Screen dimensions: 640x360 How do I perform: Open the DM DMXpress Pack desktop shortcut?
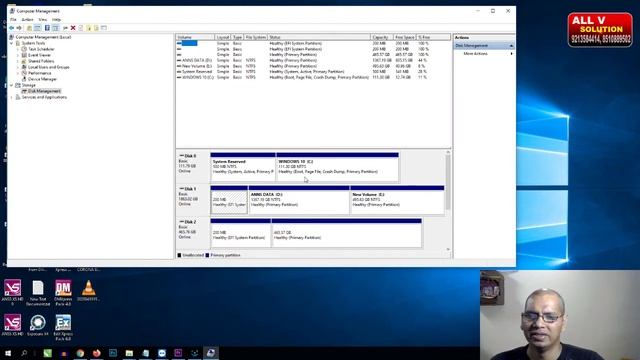tap(63, 292)
